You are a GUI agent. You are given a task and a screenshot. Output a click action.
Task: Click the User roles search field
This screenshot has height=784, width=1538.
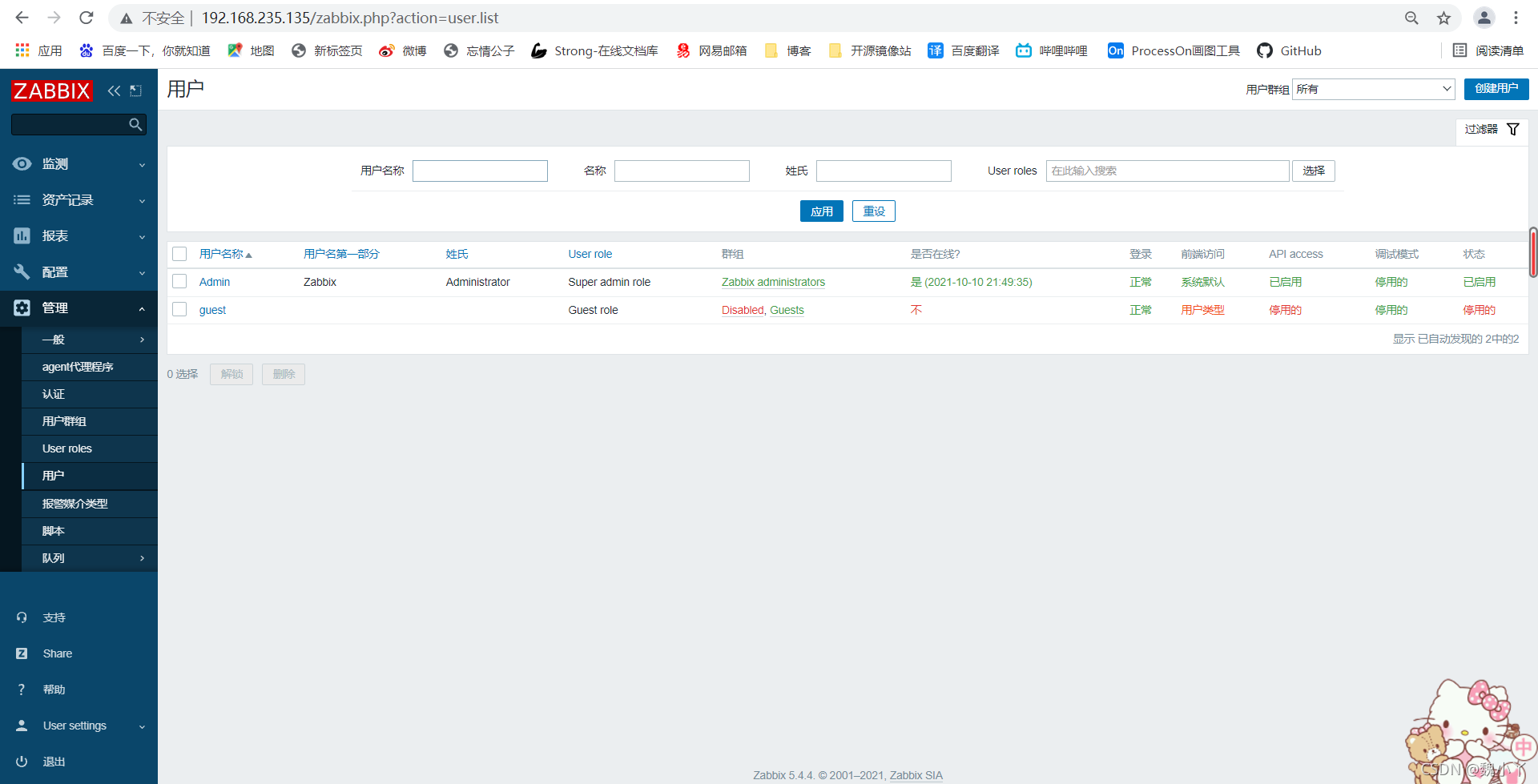pyautogui.click(x=1167, y=171)
